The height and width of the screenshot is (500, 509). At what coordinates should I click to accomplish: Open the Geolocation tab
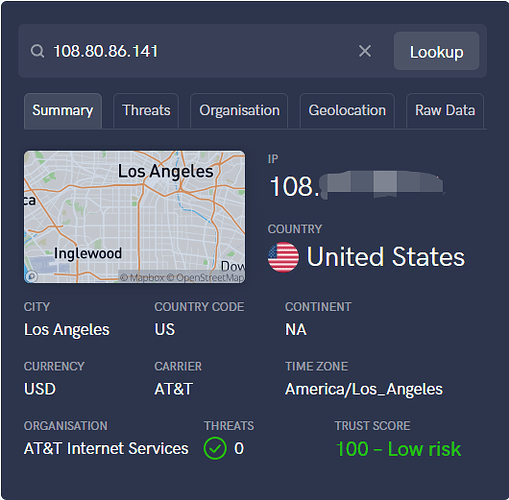tap(347, 110)
